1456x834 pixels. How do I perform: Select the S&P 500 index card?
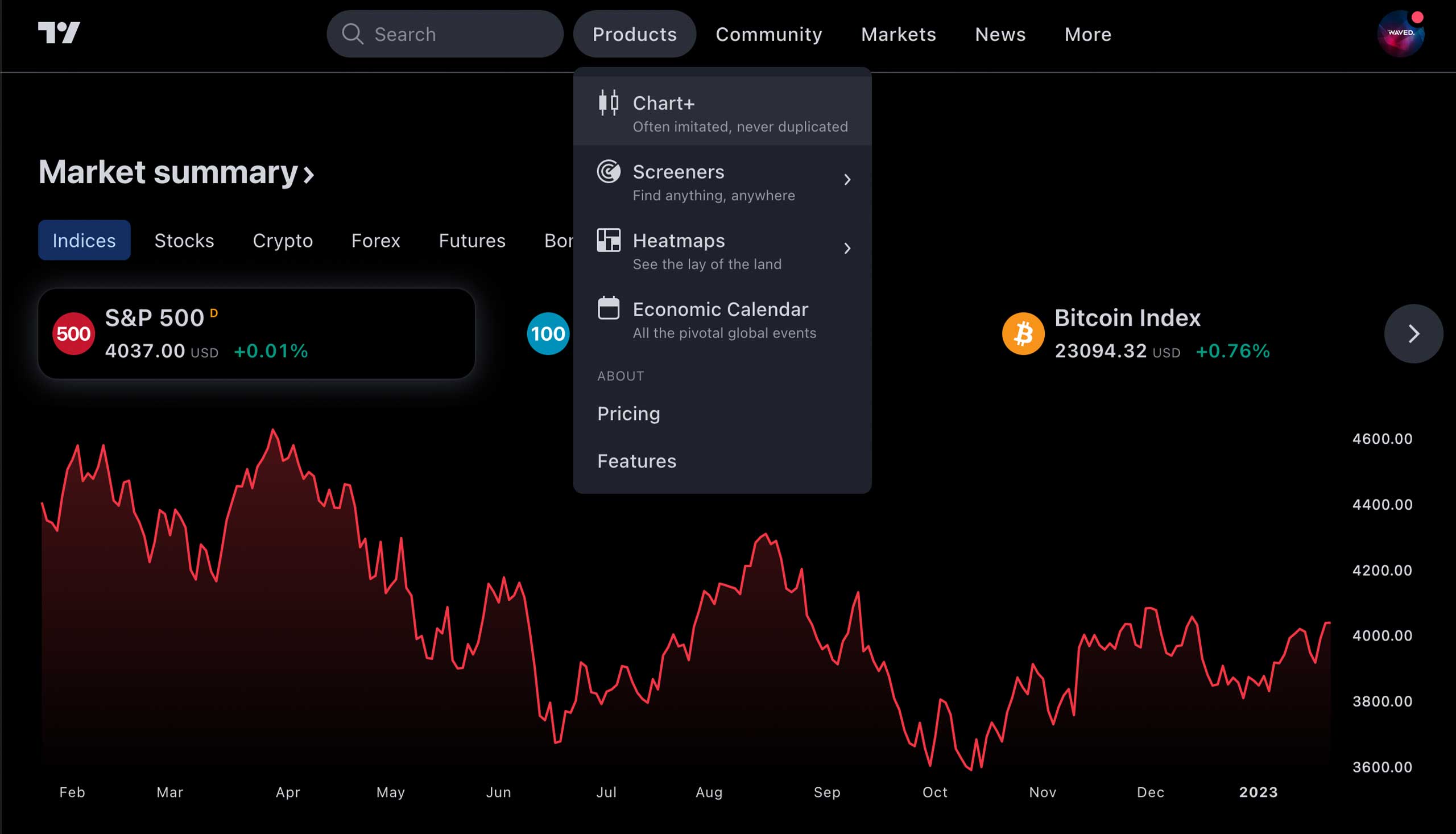tap(257, 333)
